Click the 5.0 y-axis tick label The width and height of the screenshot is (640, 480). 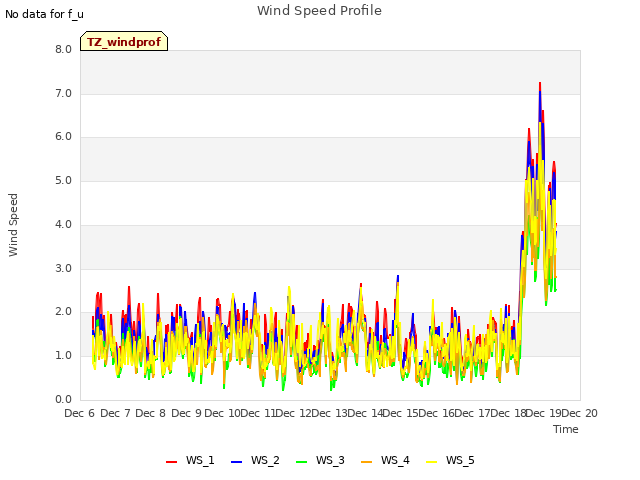63,180
